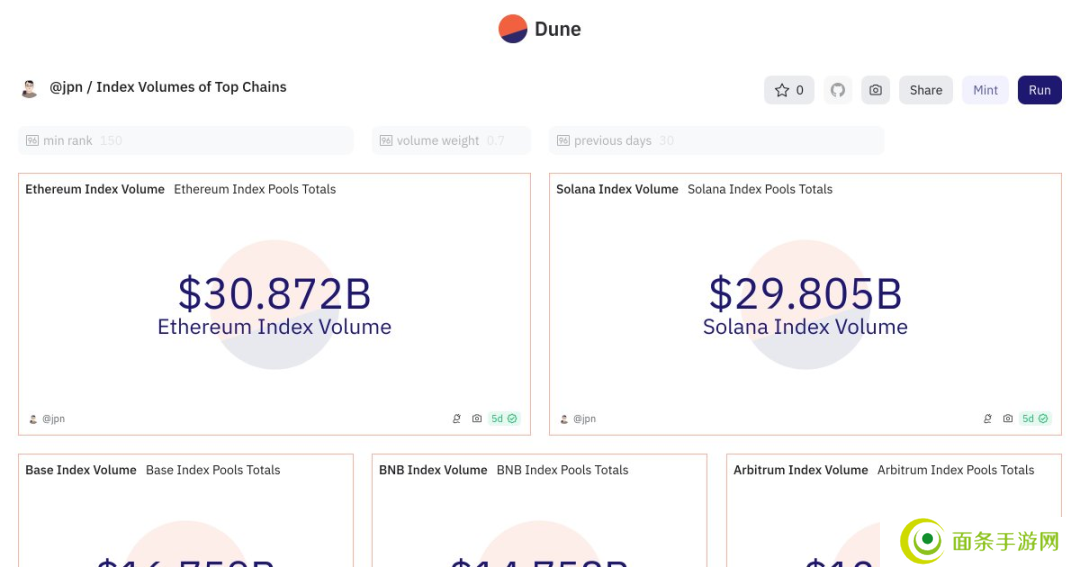Open Solana Index Pools Totals query link

tap(760, 189)
